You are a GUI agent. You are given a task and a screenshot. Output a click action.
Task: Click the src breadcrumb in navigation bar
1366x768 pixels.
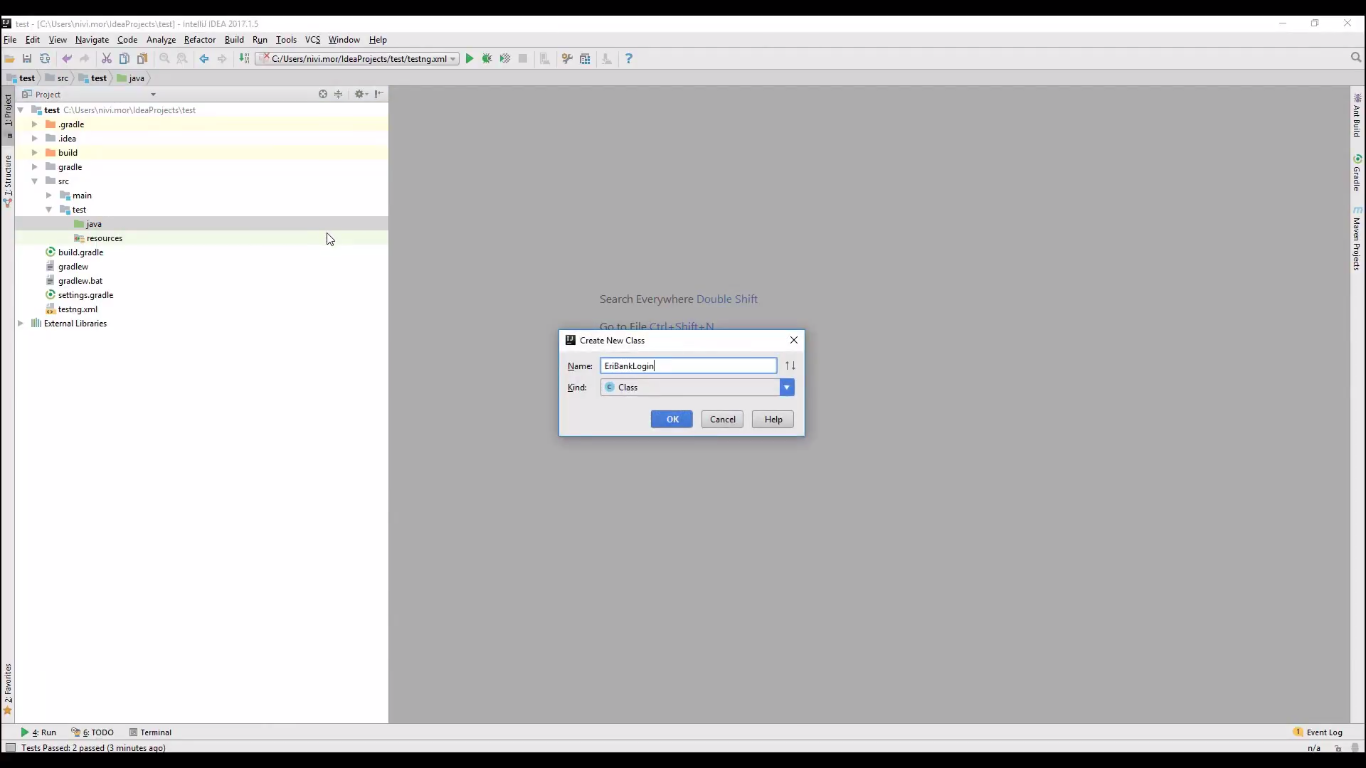pyautogui.click(x=57, y=78)
